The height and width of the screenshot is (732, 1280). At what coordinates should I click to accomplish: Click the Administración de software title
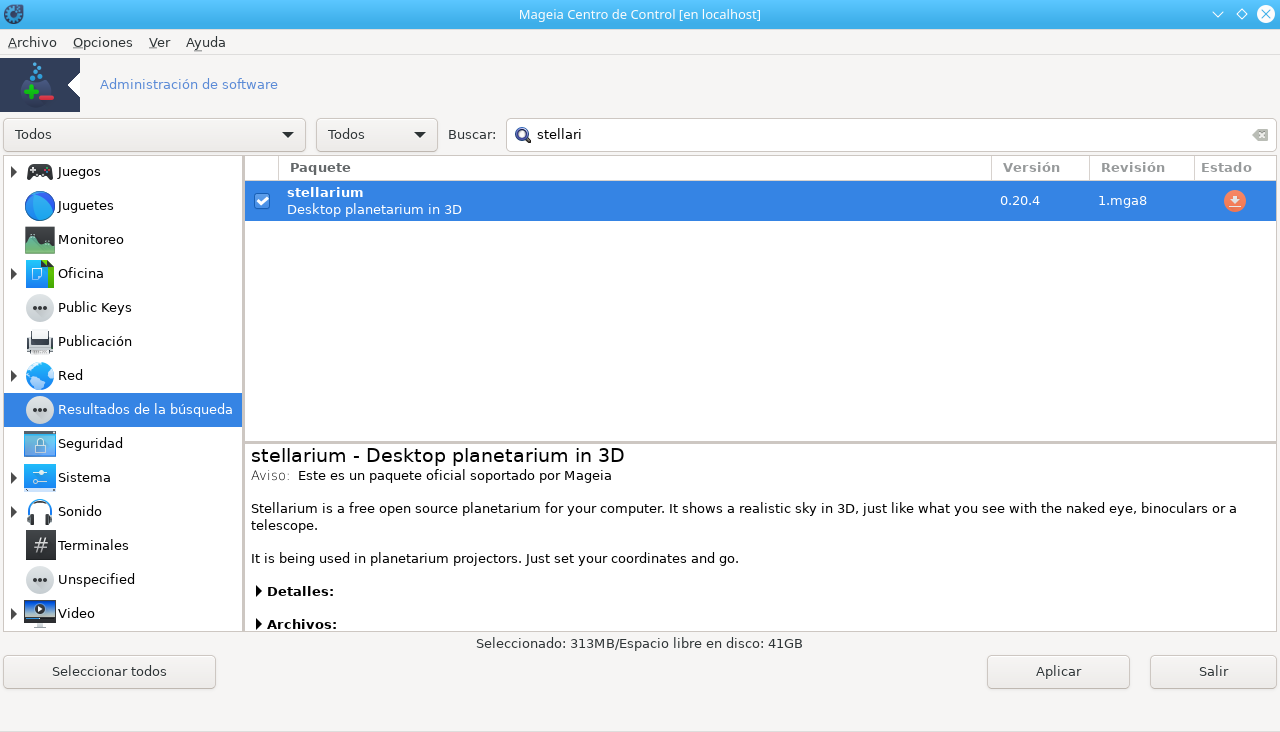[x=189, y=85]
